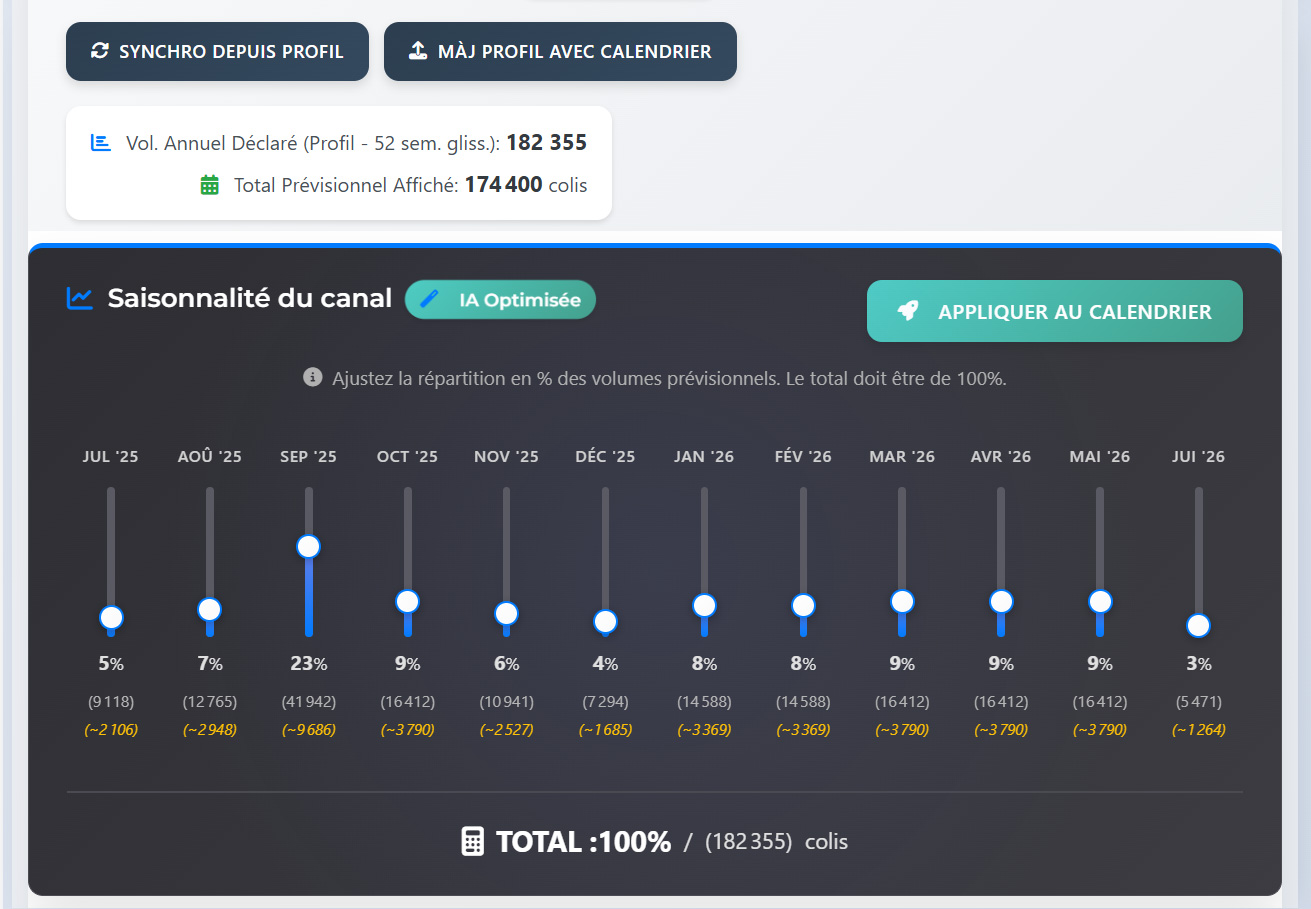Click the (10 941) volume under NOV '25

pyautogui.click(x=506, y=702)
